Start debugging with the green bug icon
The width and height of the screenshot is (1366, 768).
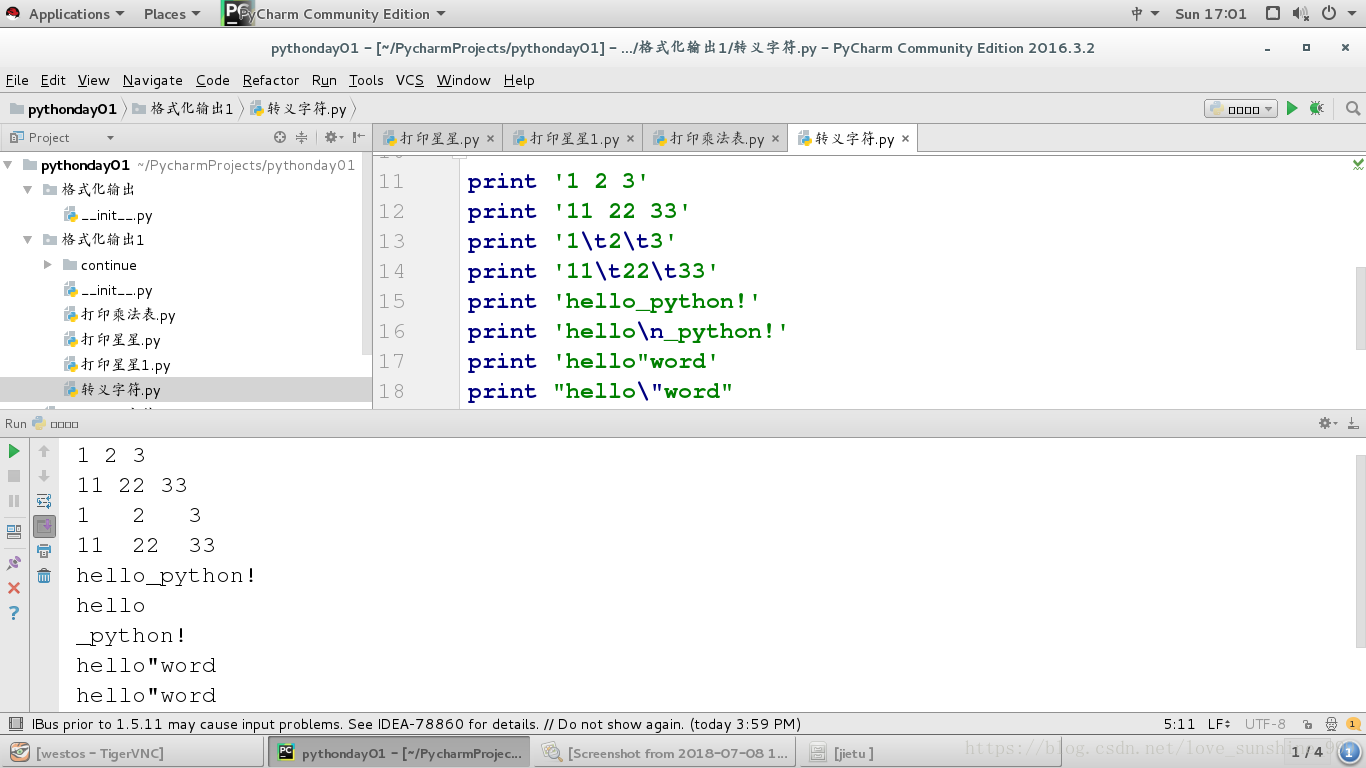[x=1316, y=108]
